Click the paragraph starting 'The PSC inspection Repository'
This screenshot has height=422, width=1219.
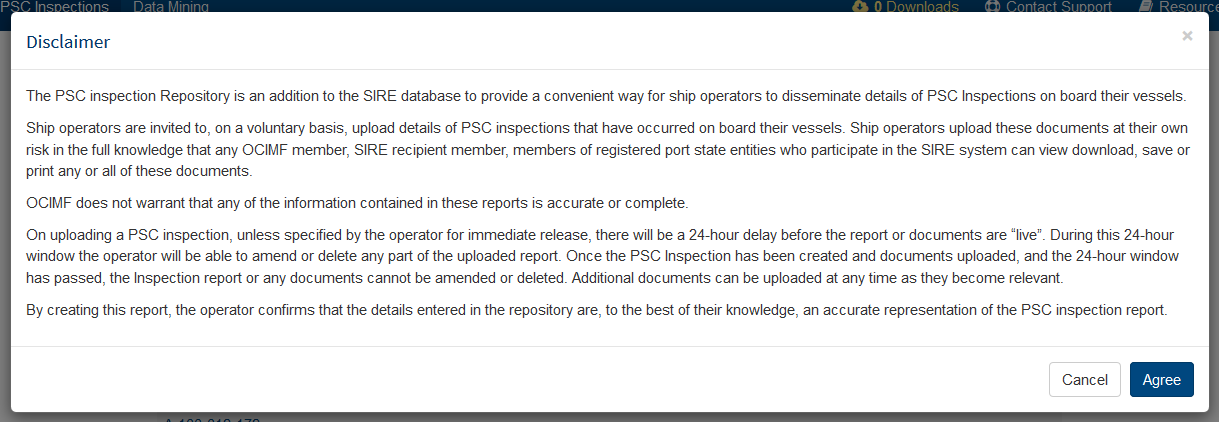tap(606, 96)
